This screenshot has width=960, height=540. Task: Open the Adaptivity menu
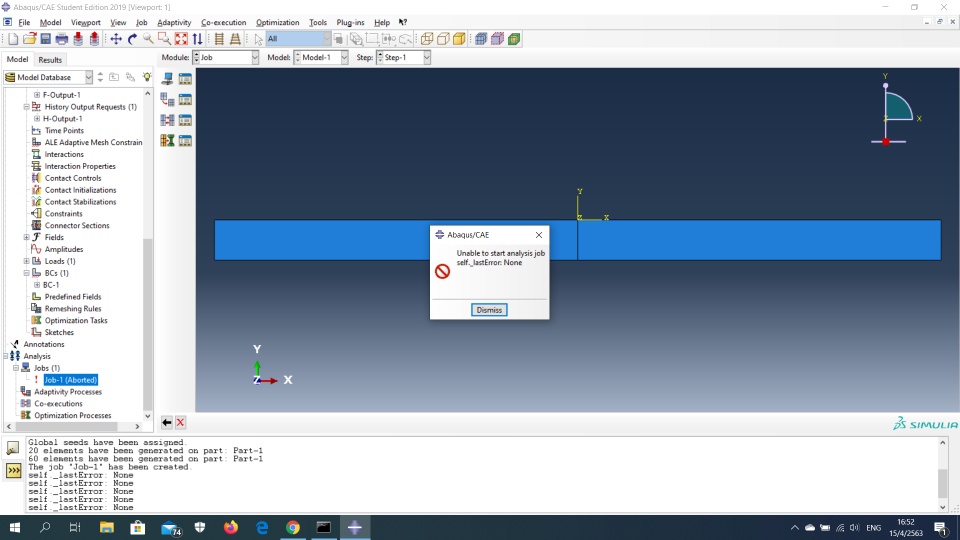click(x=174, y=23)
